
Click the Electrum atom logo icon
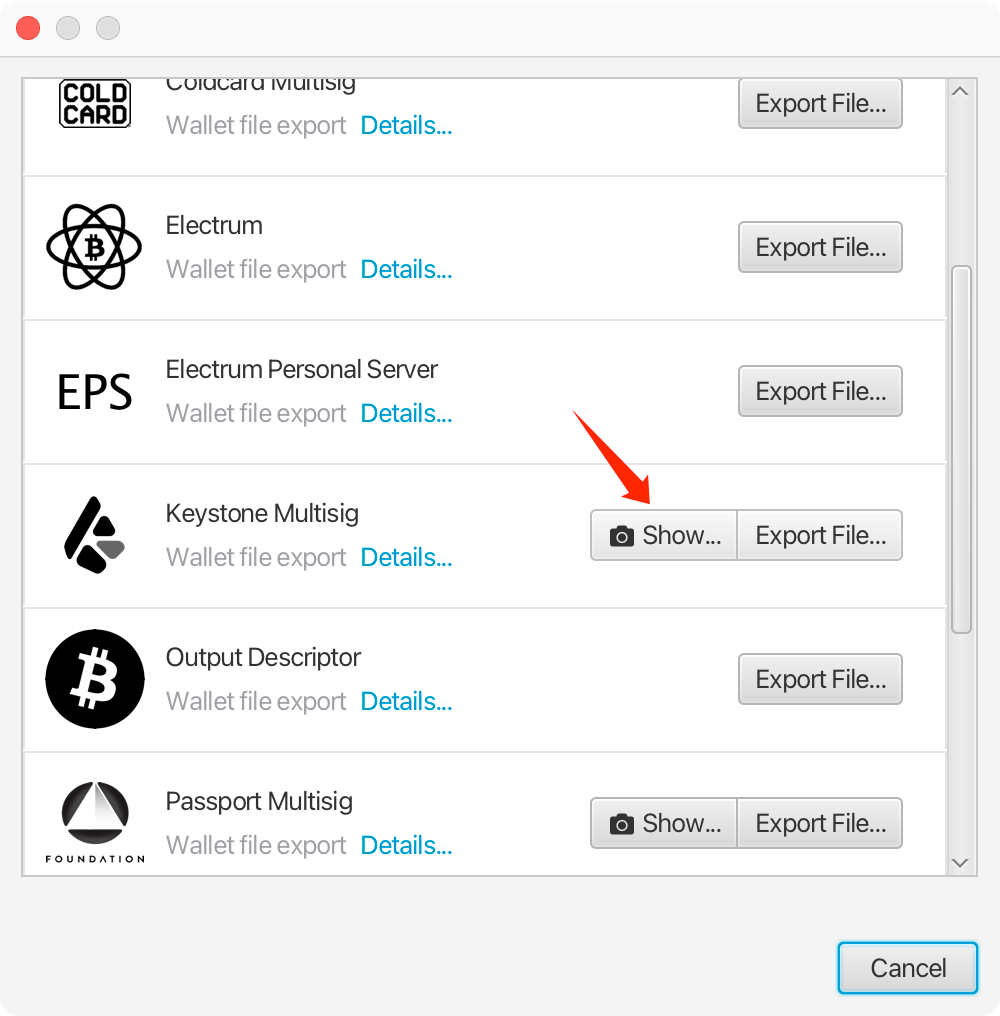coord(95,247)
